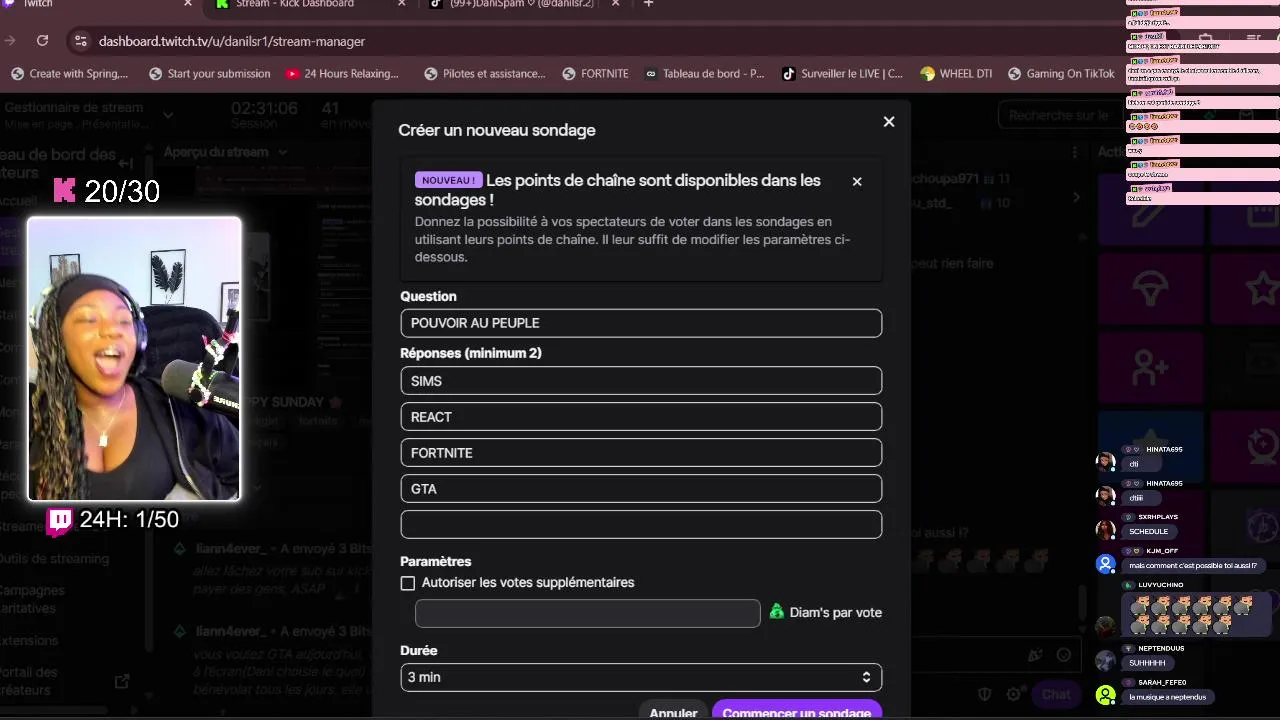
Task: Open 'Extensions' in sidebar
Action: click(29, 641)
